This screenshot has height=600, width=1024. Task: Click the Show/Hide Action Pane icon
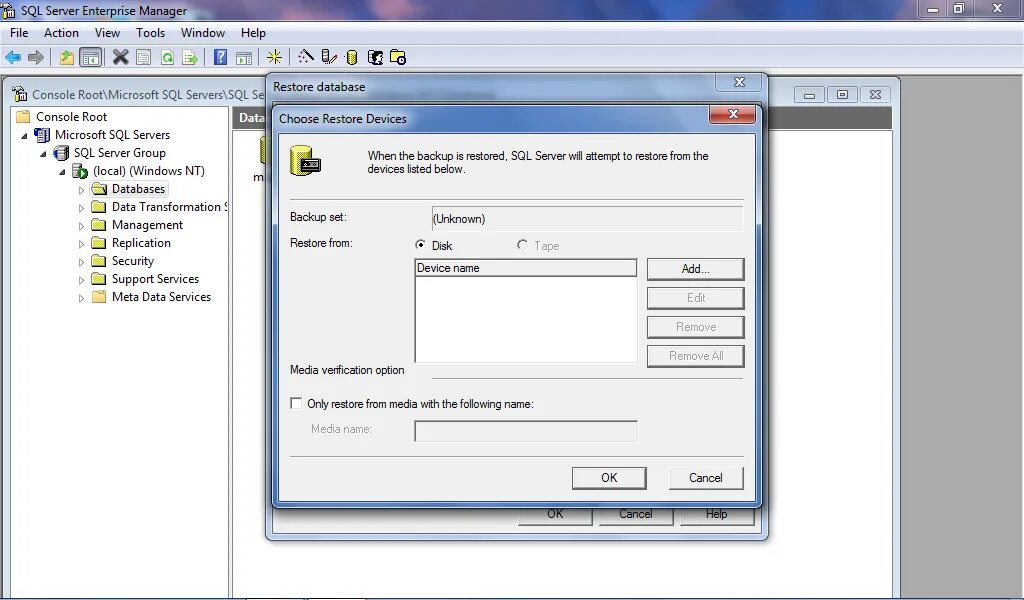(x=244, y=58)
